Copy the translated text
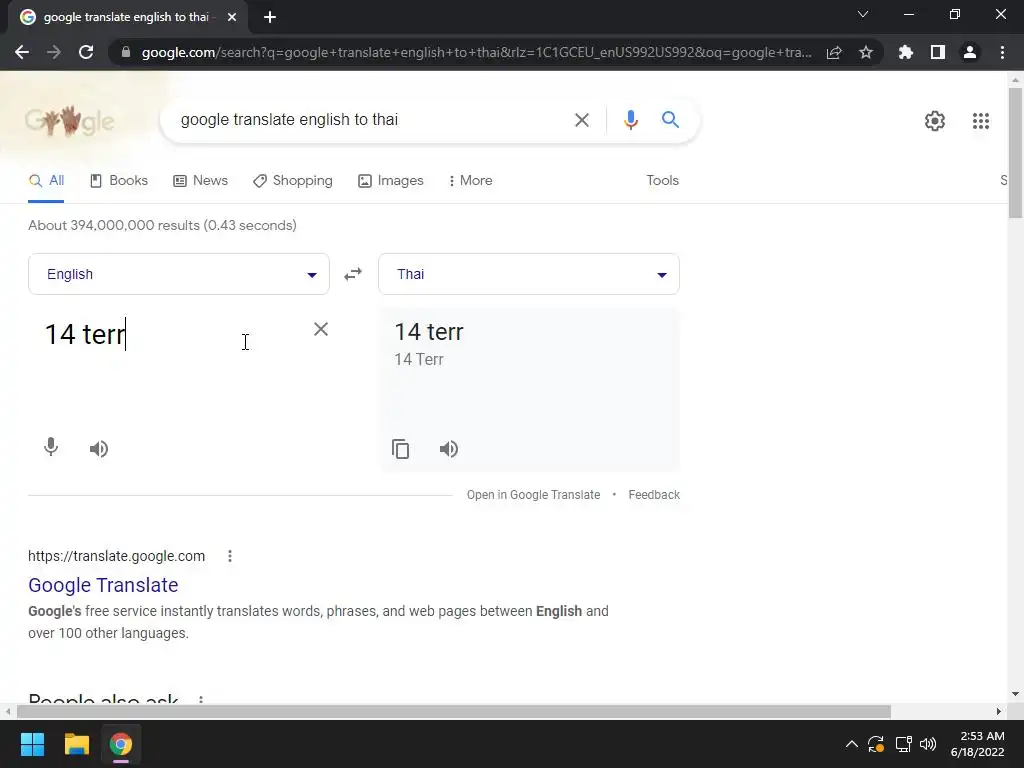The height and width of the screenshot is (768, 1024). coord(400,449)
